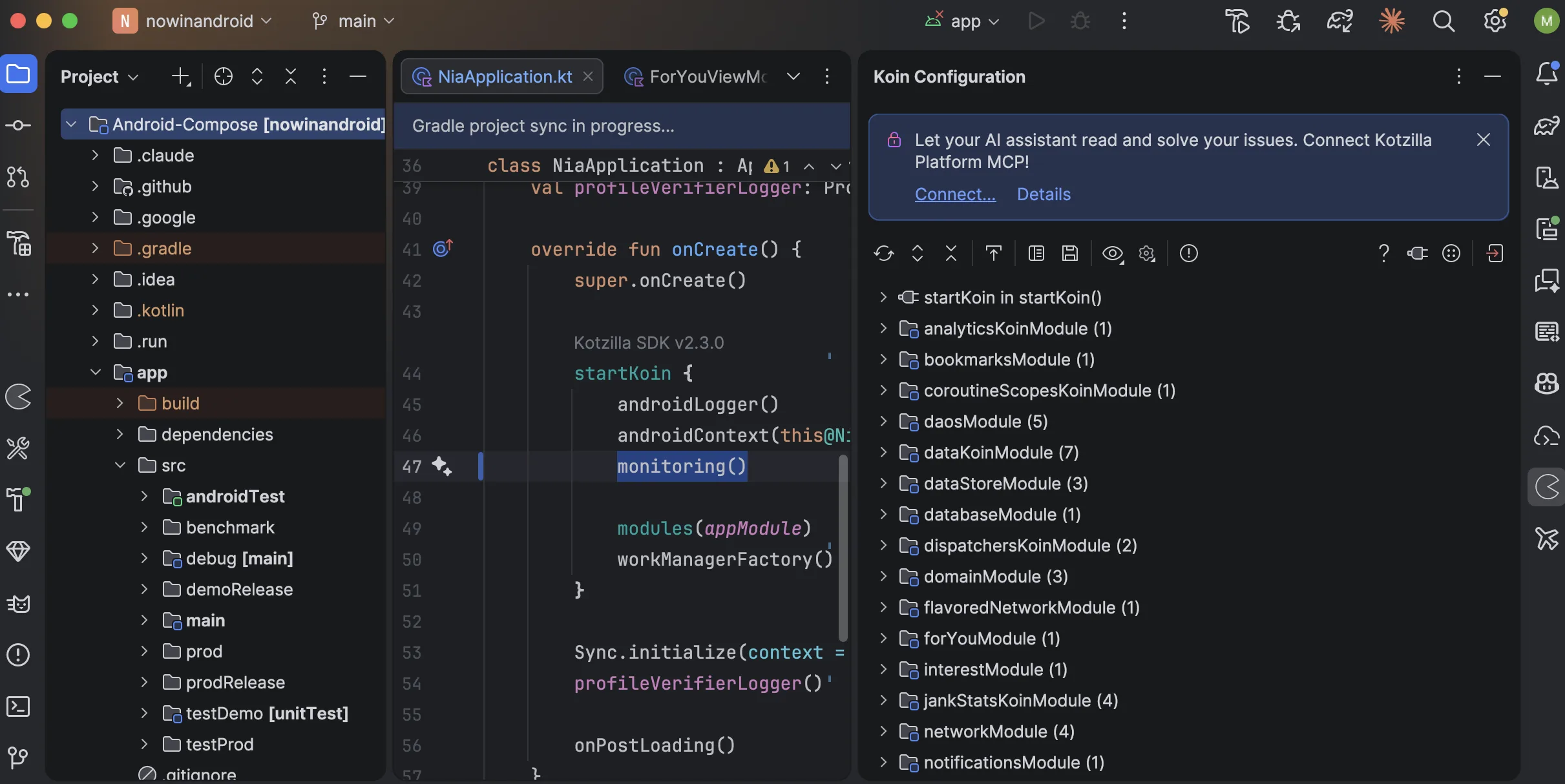1565x784 pixels.
Task: Expand the .gradle folder
Action: (x=96, y=248)
